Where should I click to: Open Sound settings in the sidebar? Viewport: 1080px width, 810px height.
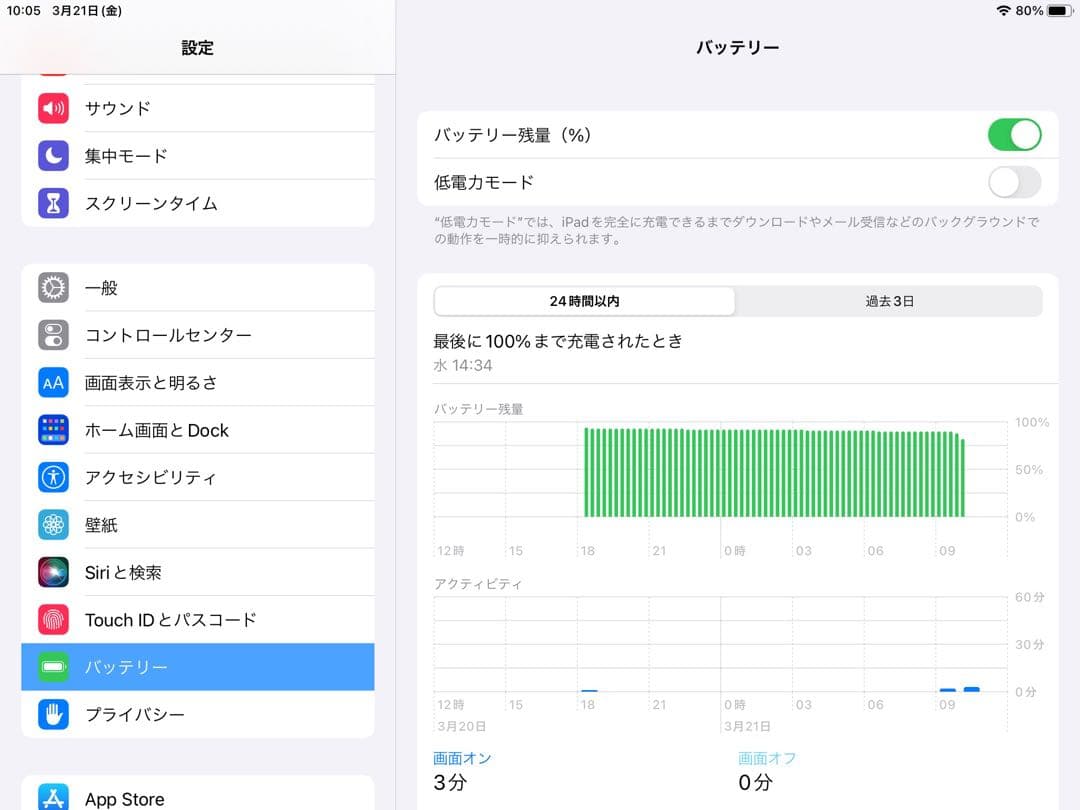pyautogui.click(x=53, y=107)
